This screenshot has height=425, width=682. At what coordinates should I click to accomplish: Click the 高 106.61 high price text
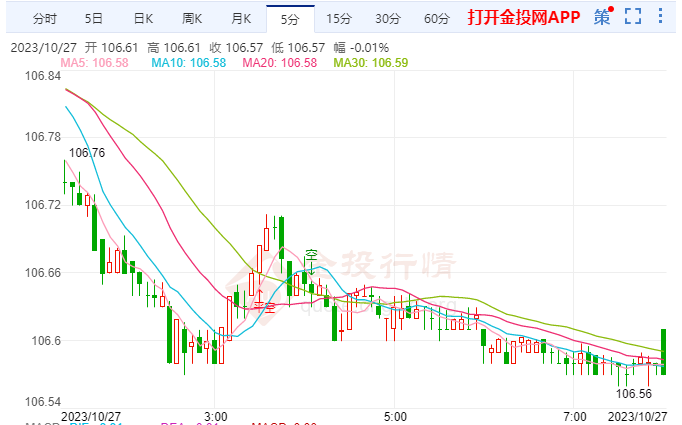[x=174, y=47]
